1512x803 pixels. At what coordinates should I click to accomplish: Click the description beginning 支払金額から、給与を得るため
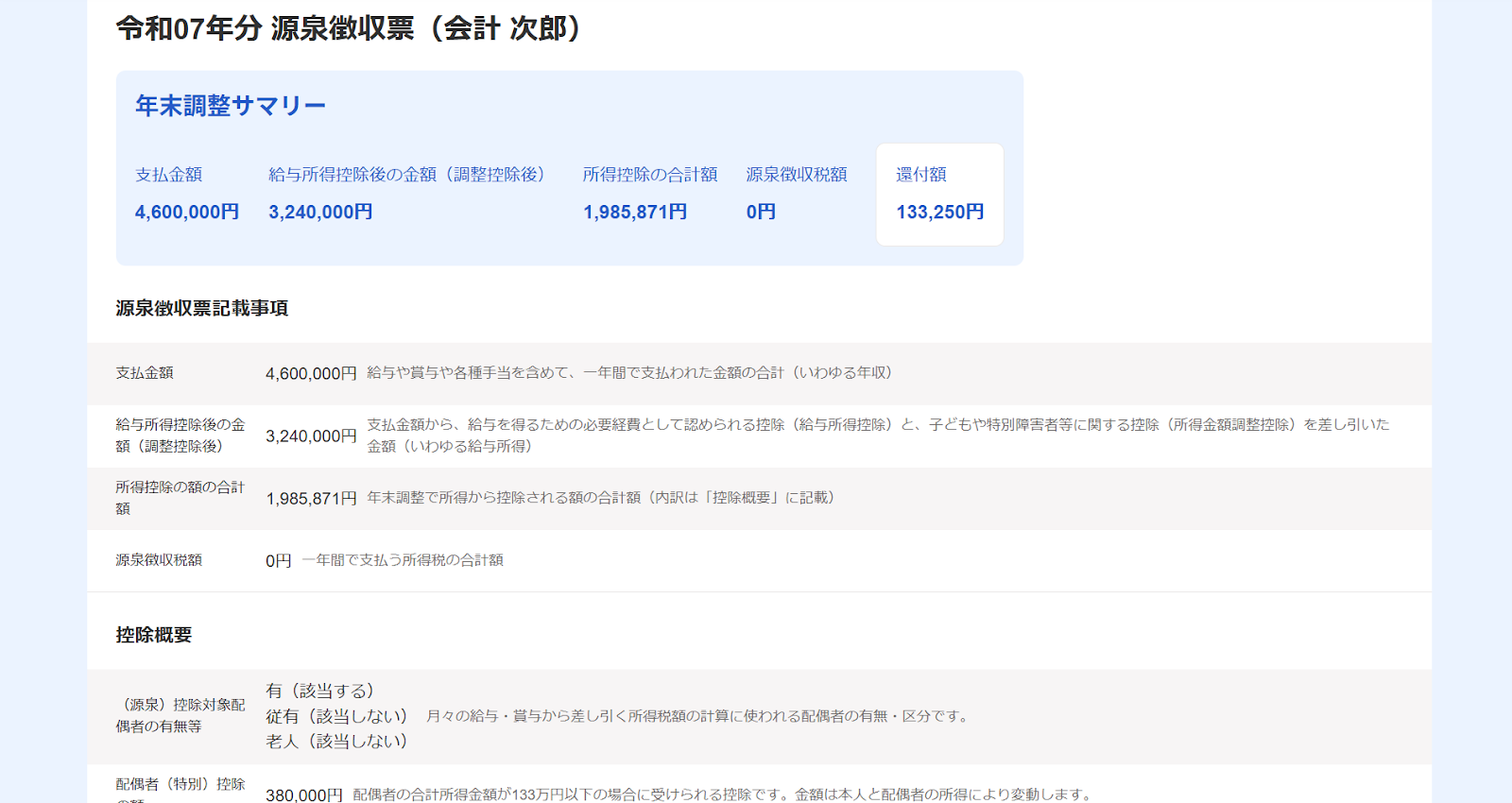coord(879,436)
